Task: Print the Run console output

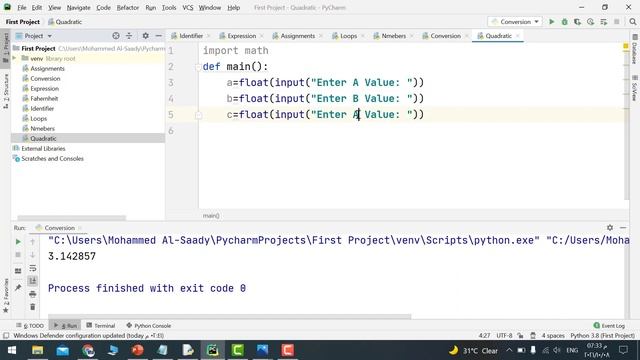Action: point(33,294)
